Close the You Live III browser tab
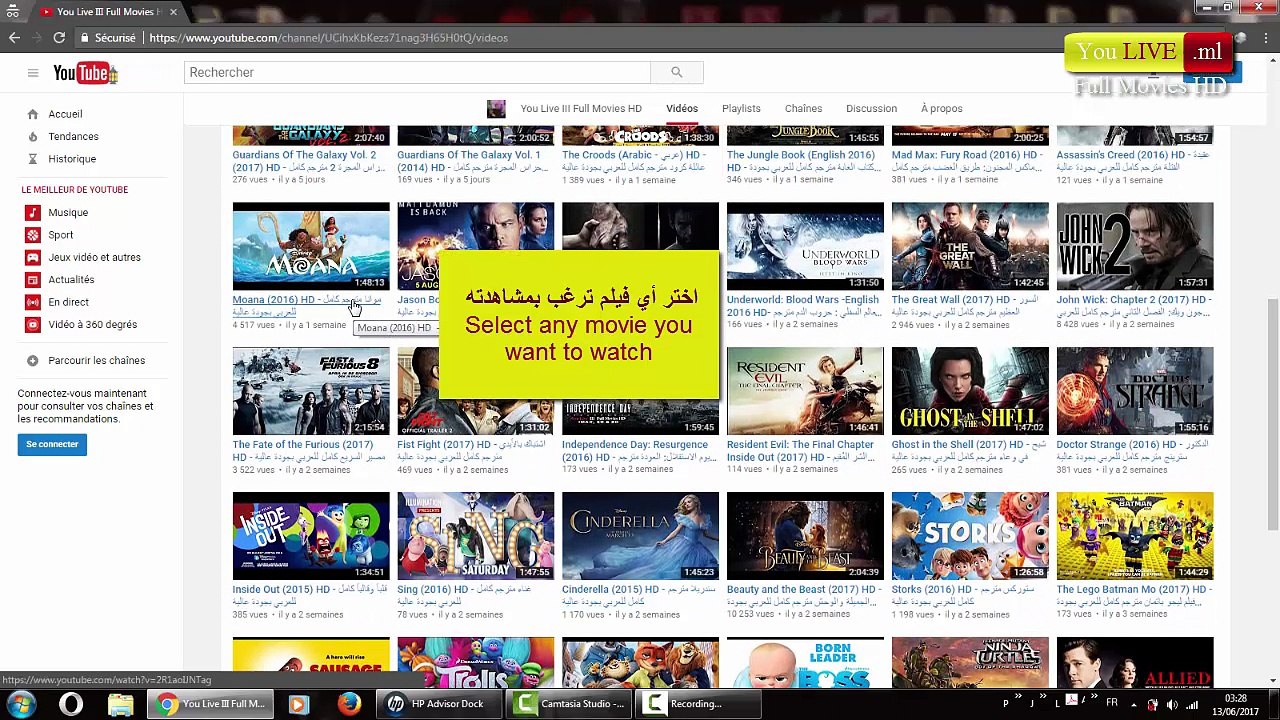The width and height of the screenshot is (1280, 720). (x=173, y=12)
